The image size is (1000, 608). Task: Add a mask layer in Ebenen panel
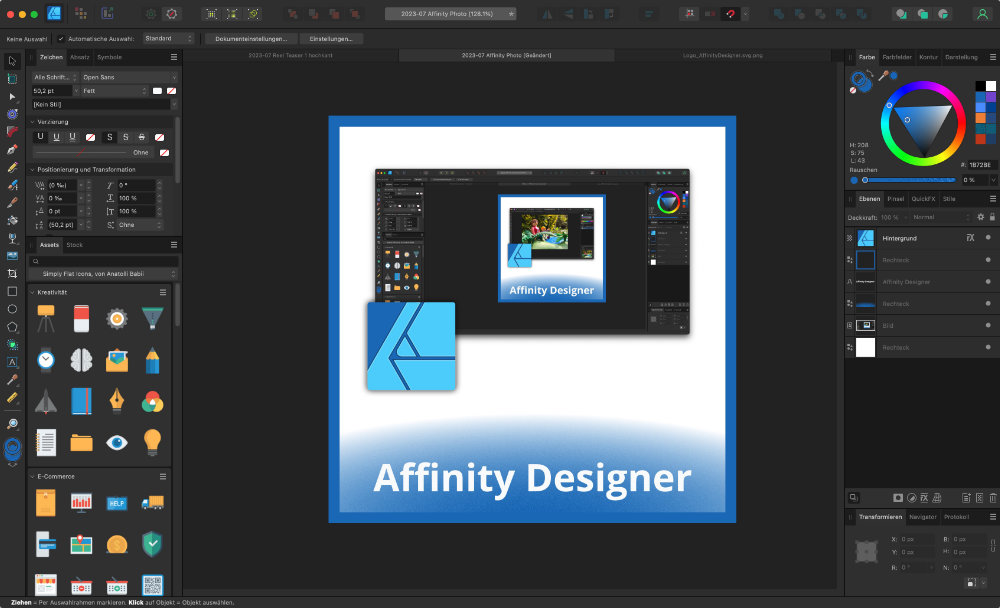[898, 498]
